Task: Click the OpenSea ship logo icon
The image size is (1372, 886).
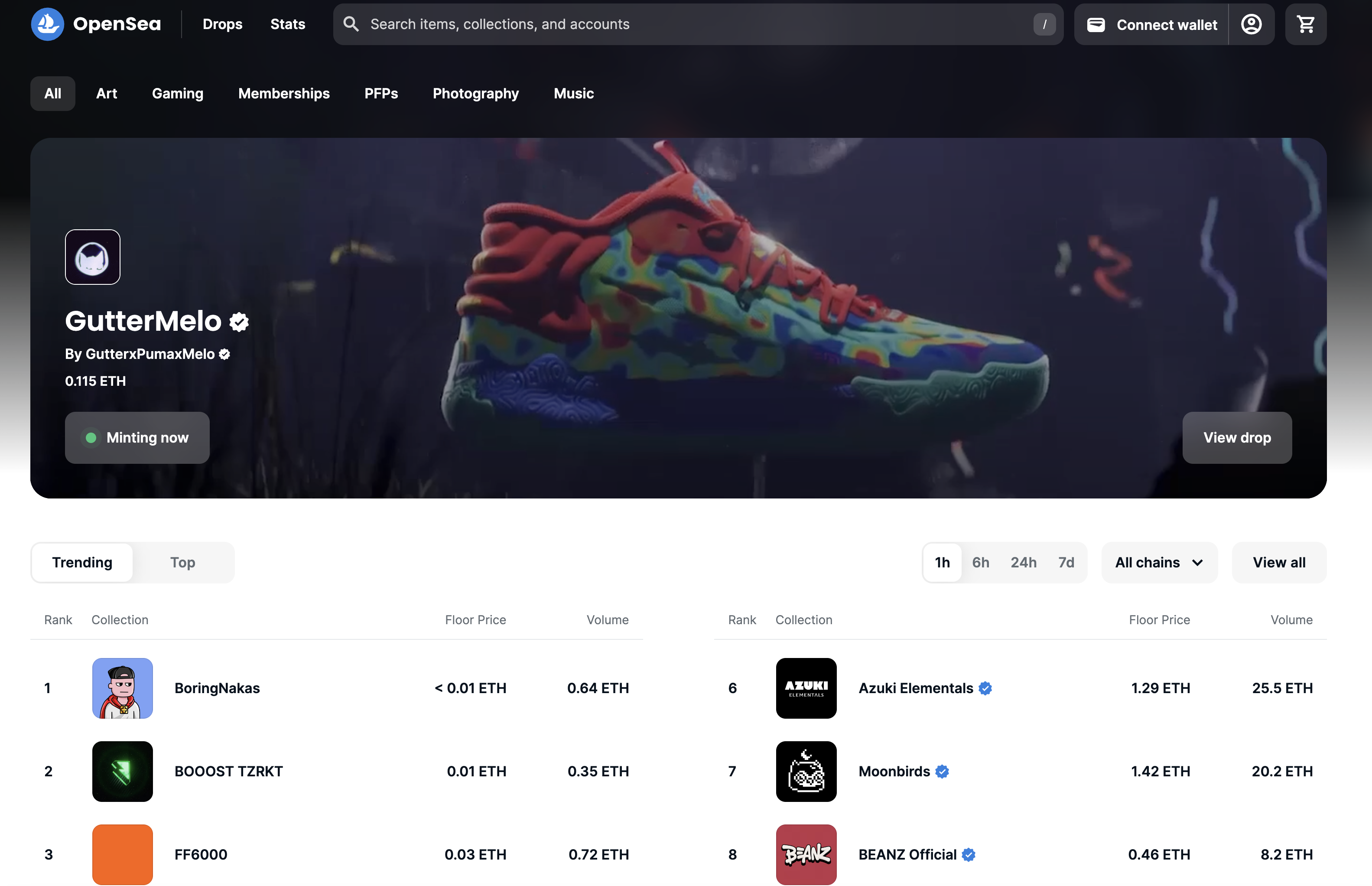Action: tap(47, 24)
